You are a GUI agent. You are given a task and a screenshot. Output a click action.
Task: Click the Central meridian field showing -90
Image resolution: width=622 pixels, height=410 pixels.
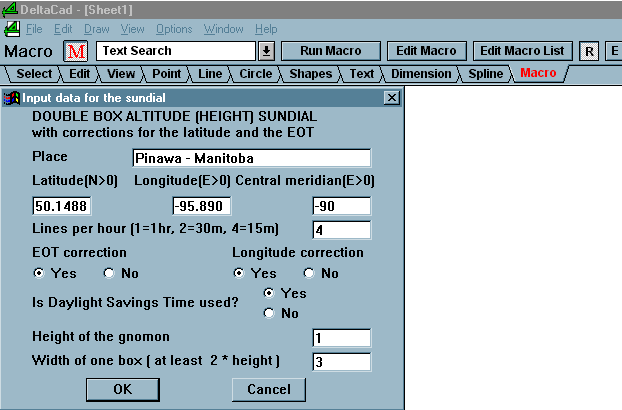[342, 206]
